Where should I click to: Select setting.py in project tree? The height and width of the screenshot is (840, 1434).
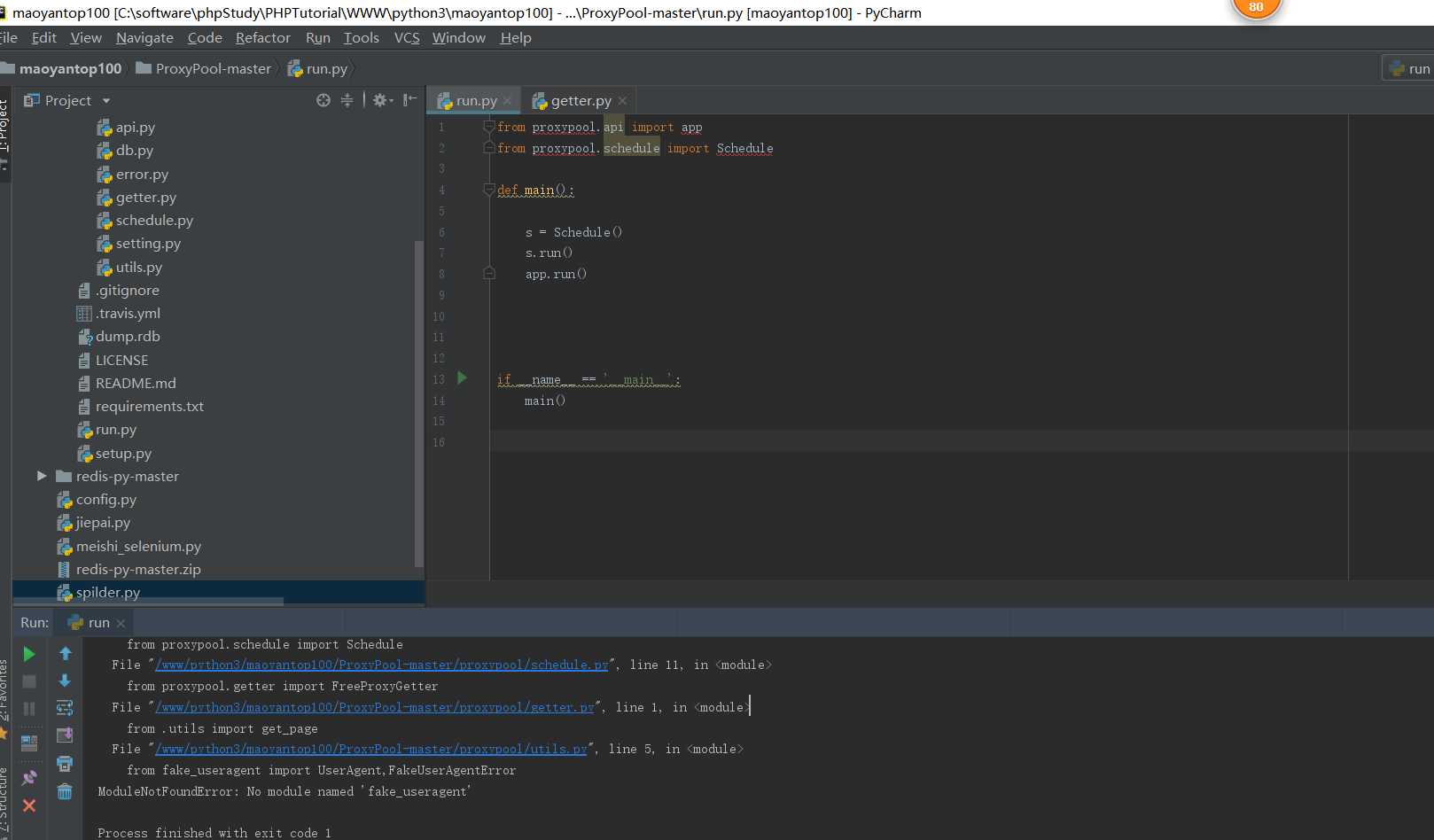(x=138, y=243)
